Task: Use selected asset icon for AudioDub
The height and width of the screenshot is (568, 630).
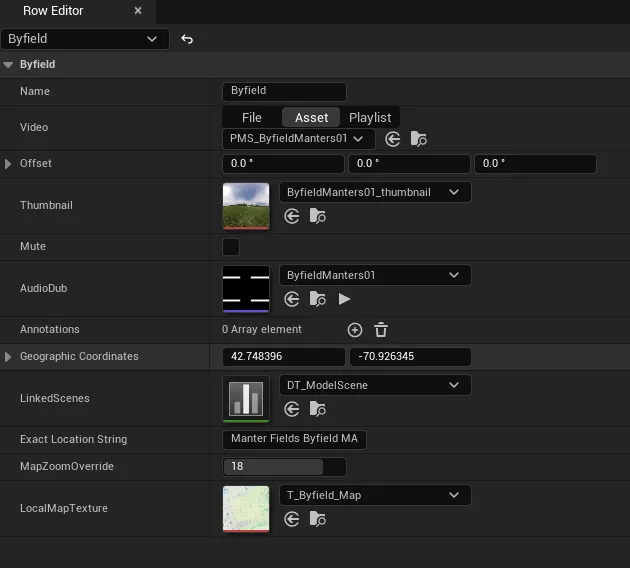Action: point(292,299)
